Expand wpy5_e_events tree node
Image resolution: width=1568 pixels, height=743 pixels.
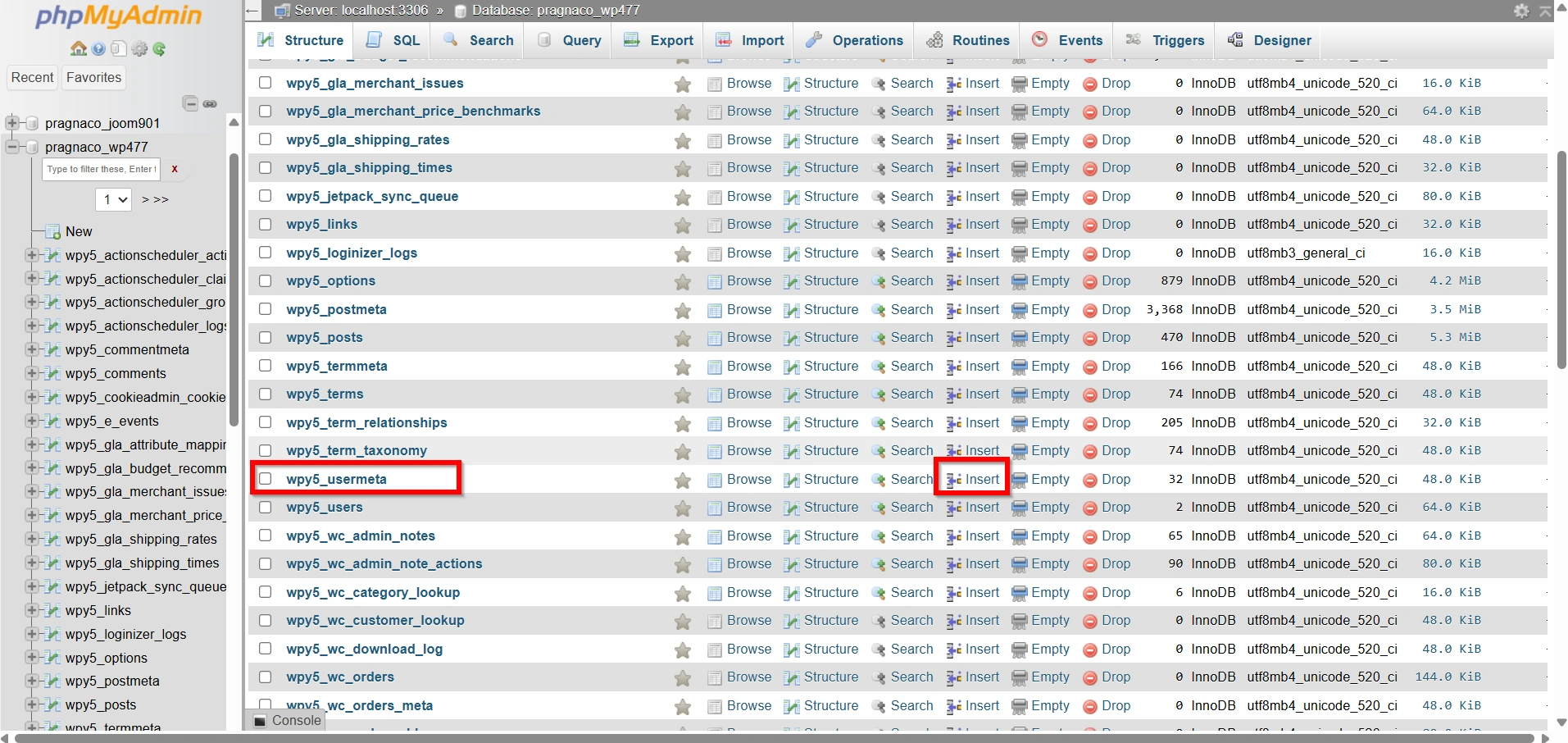(32, 421)
